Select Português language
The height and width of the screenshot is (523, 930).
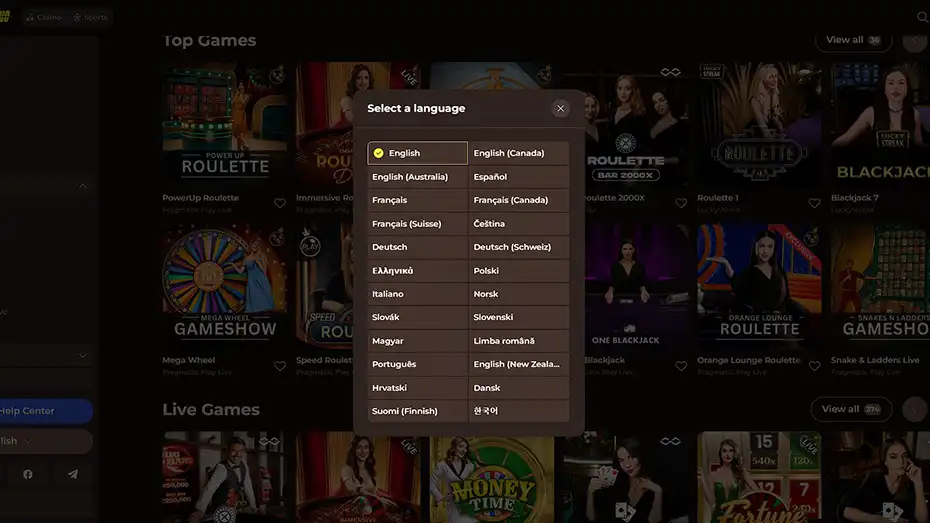tap(418, 364)
